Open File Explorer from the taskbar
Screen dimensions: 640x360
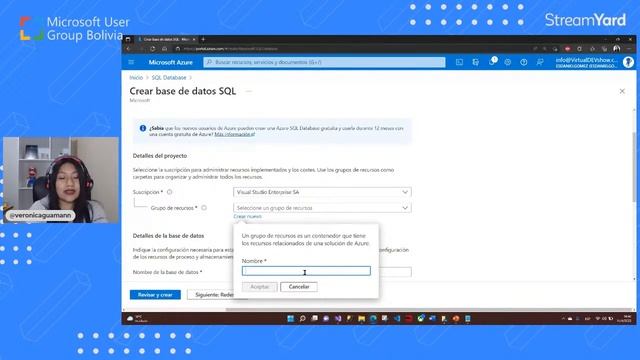361,318
